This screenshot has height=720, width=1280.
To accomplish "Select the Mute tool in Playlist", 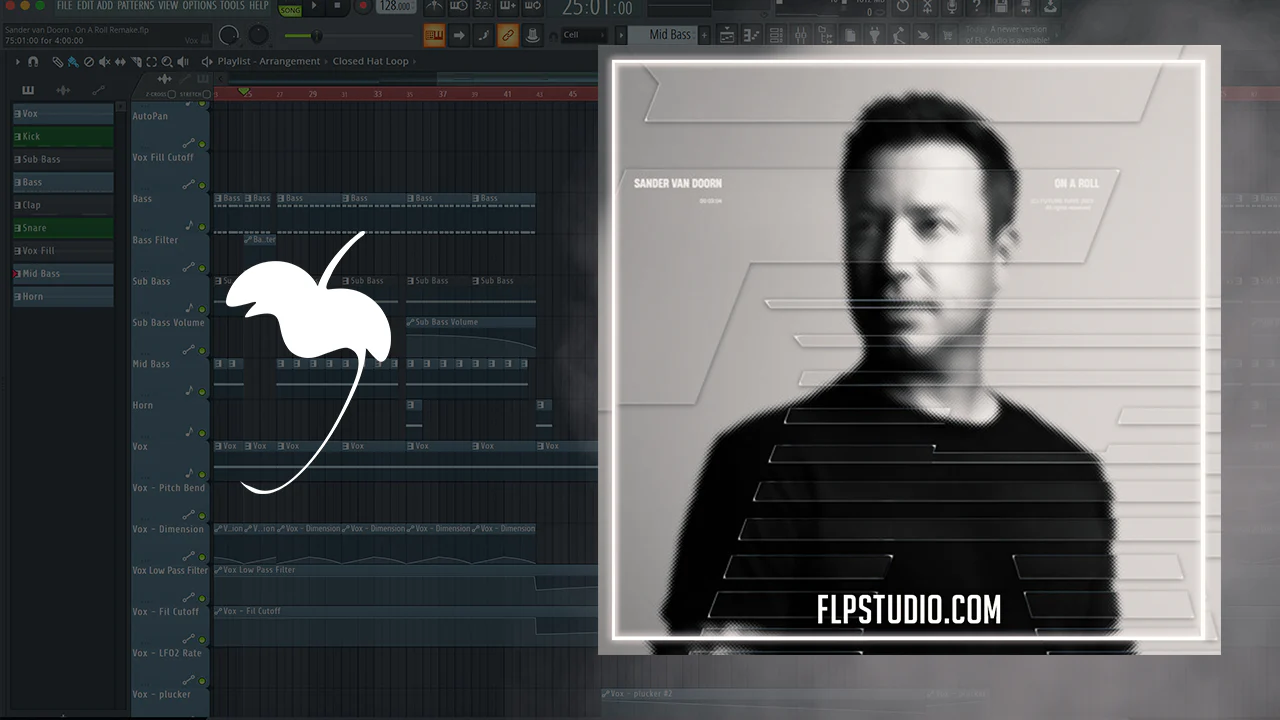I will (x=105, y=62).
